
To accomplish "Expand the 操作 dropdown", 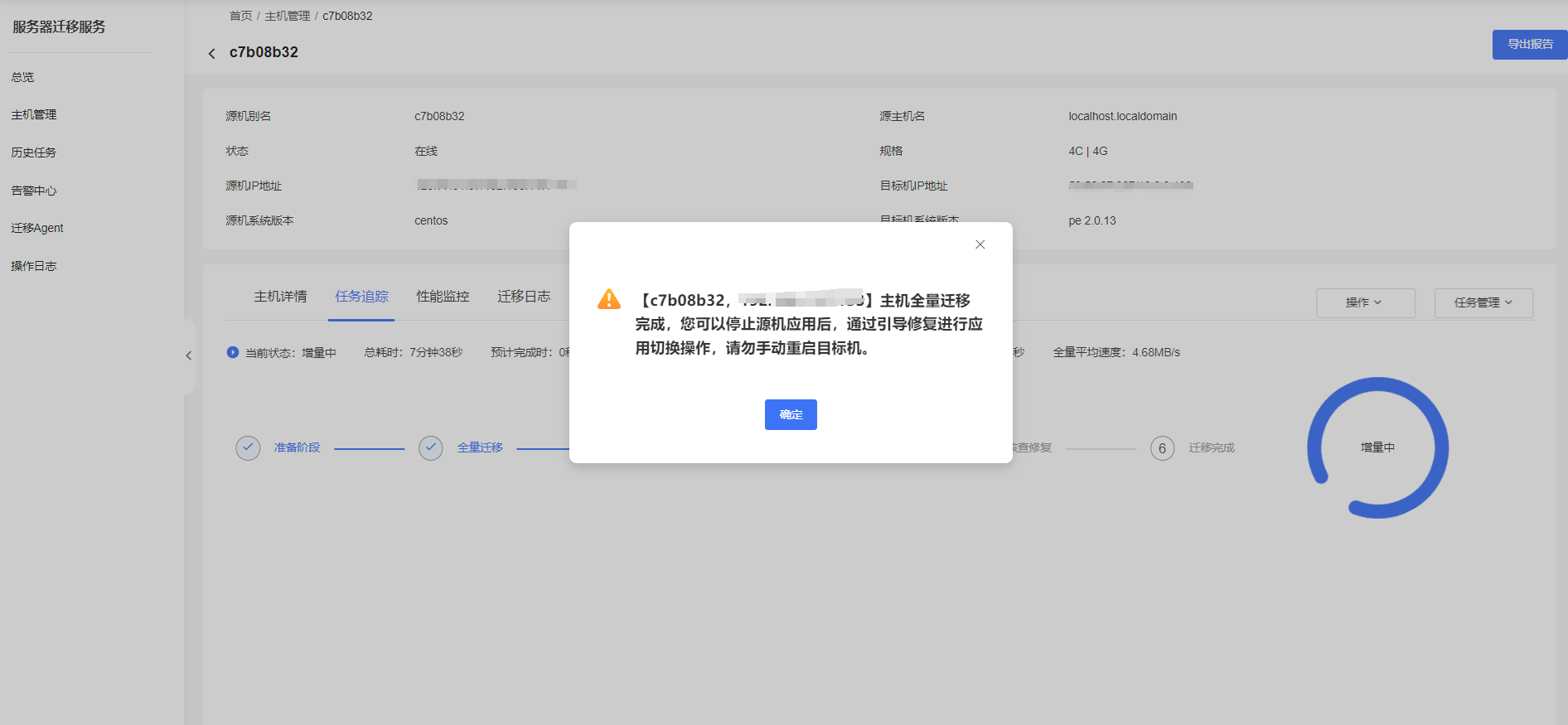I will click(1365, 302).
